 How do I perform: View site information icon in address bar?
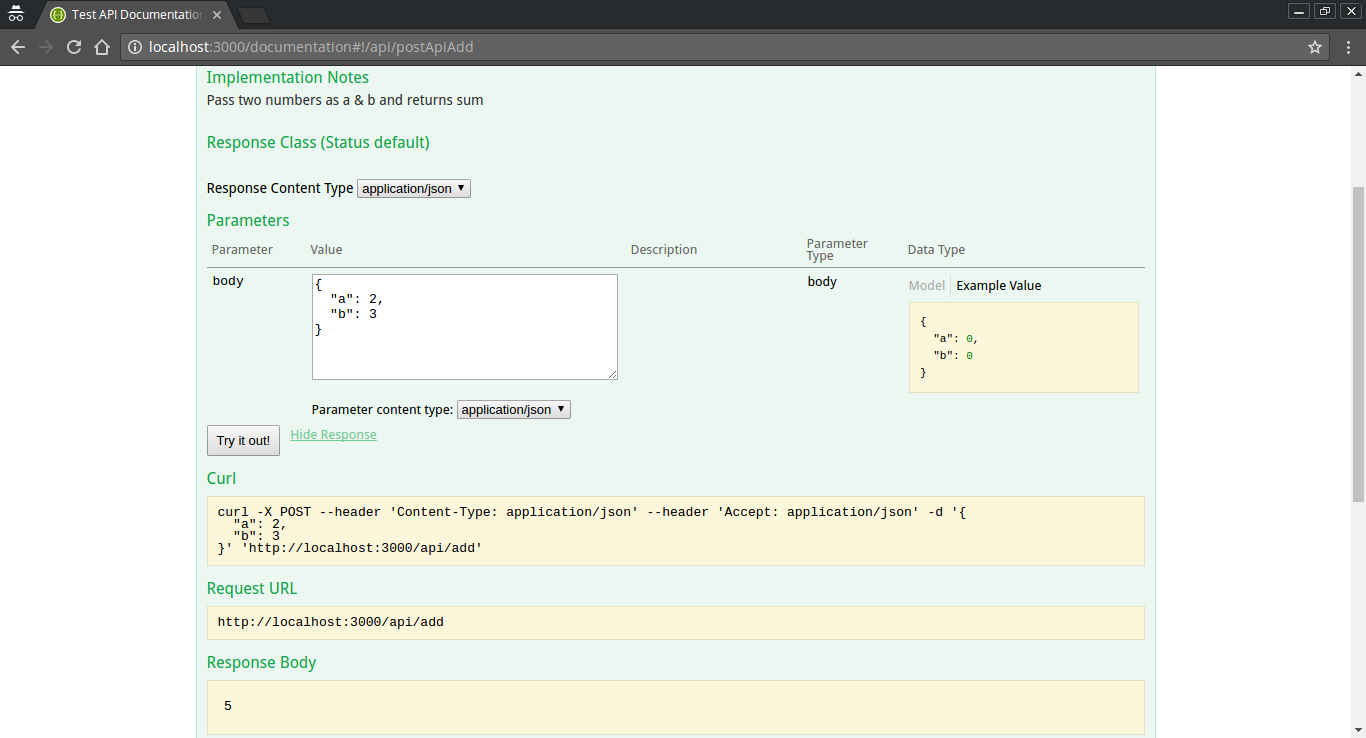tap(135, 47)
